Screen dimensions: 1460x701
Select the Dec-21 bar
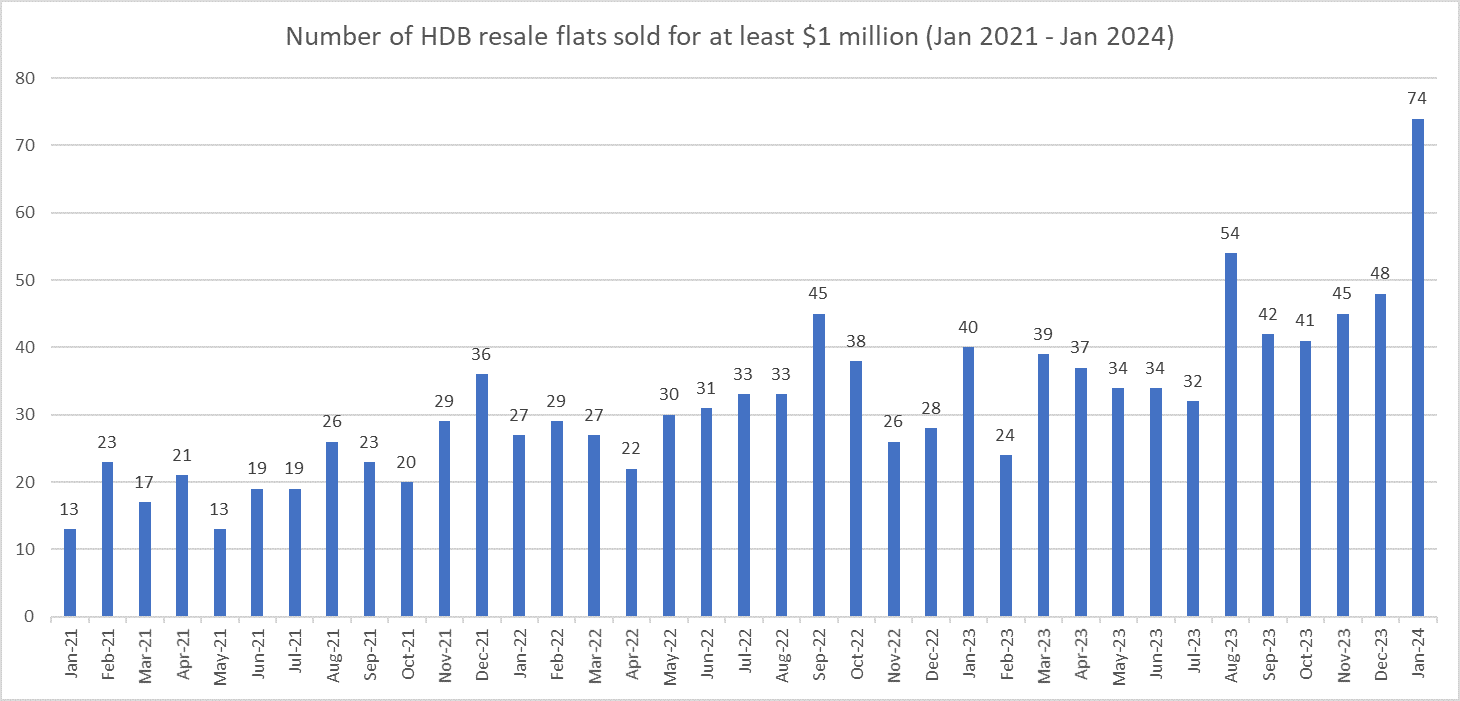[482, 496]
